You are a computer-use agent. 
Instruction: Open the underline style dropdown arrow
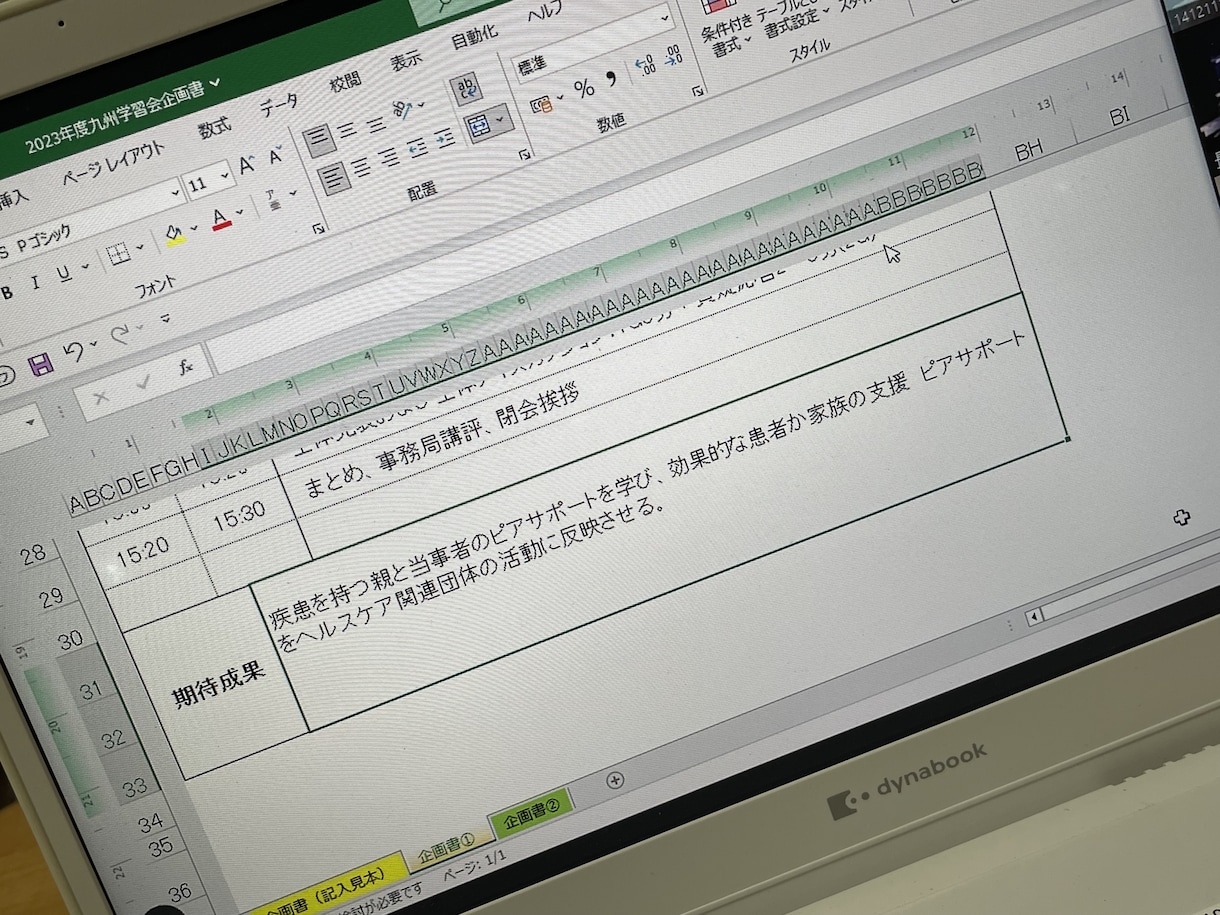point(86,266)
